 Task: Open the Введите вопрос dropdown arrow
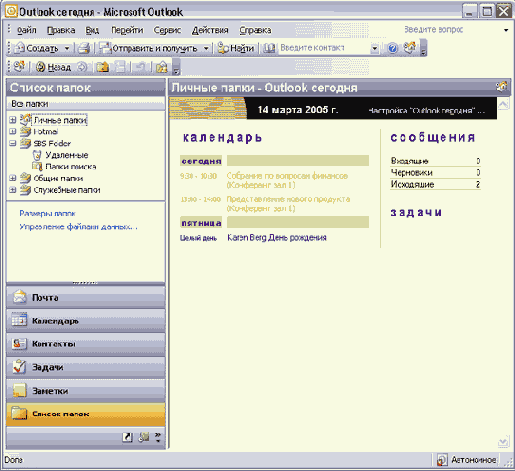[506, 30]
